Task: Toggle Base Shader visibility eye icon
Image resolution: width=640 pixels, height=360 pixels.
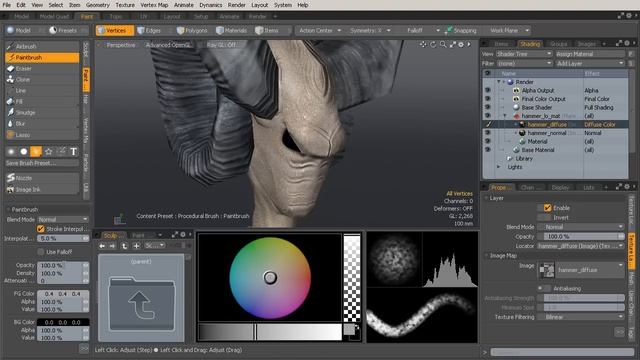Action: tap(487, 107)
